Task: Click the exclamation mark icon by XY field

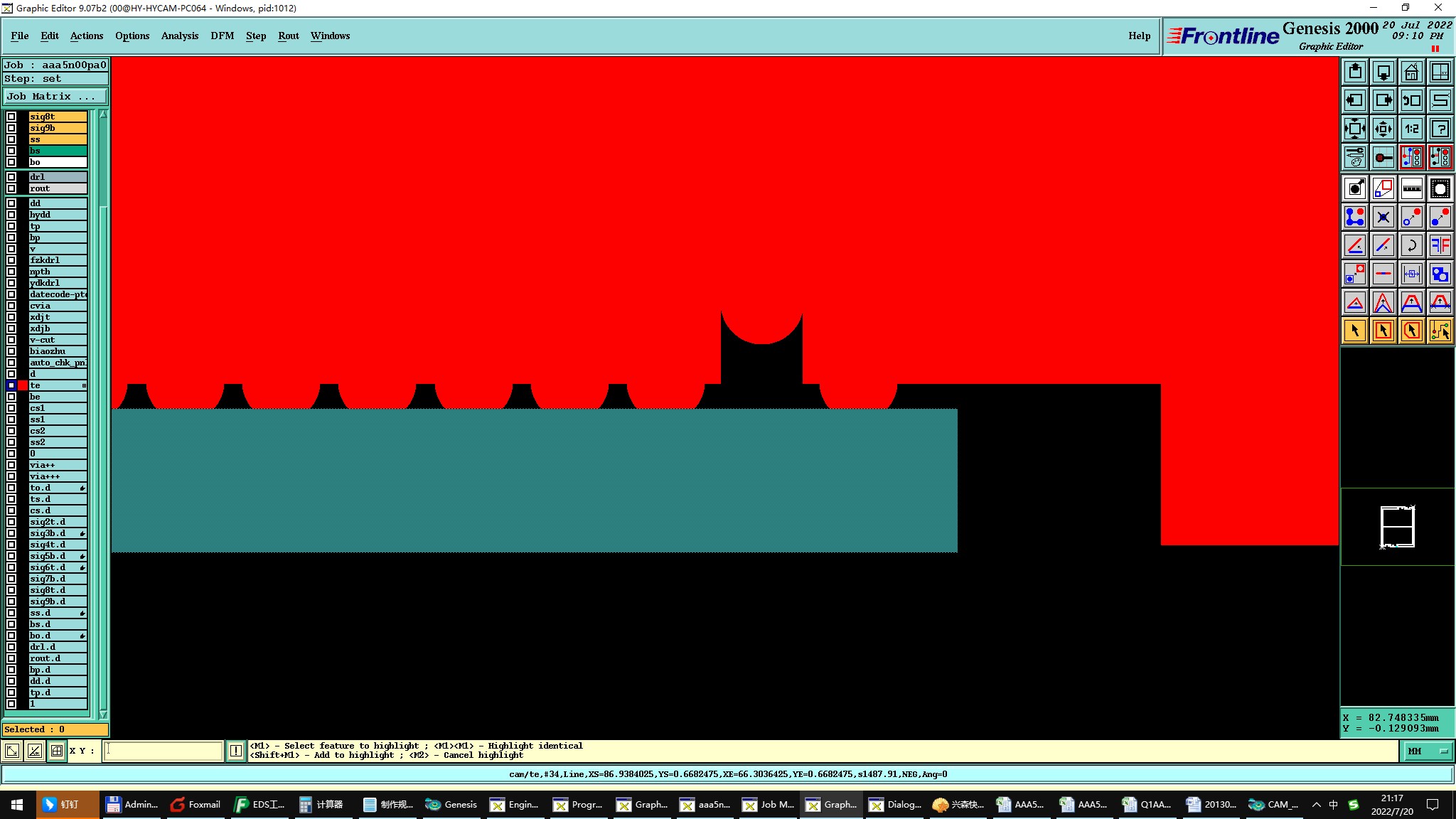Action: [236, 751]
